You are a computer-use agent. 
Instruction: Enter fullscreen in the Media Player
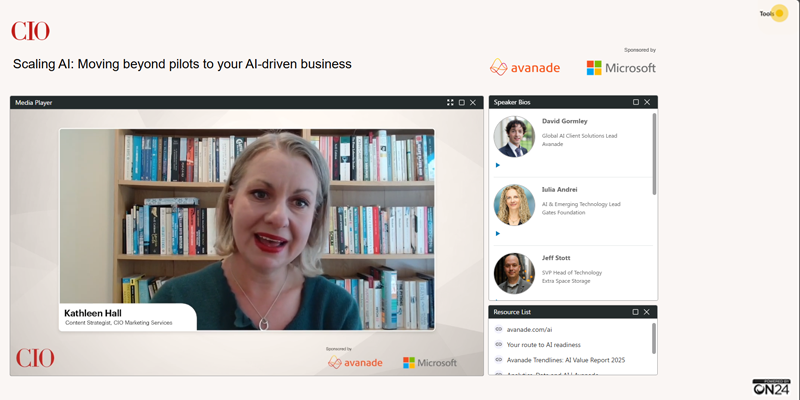pyautogui.click(x=450, y=102)
